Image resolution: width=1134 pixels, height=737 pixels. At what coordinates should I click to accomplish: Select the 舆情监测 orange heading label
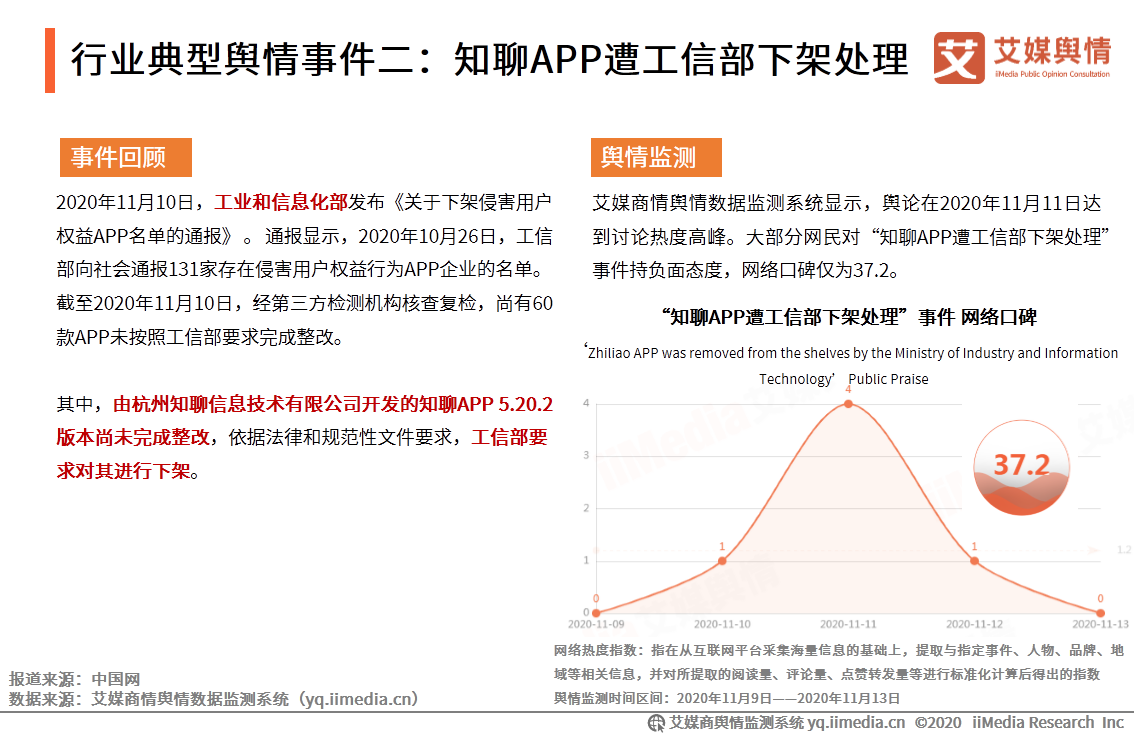point(656,157)
